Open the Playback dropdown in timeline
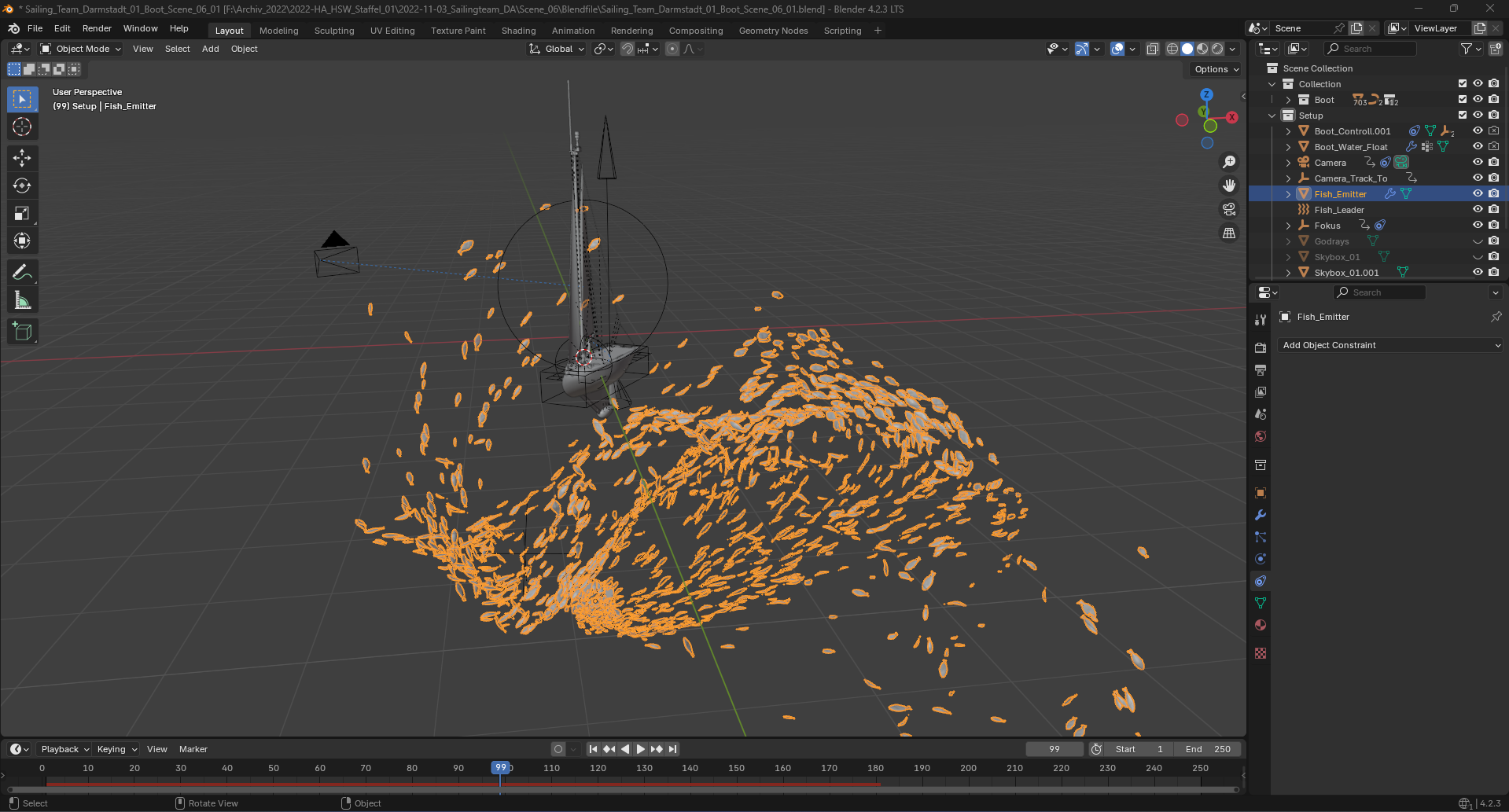Image resolution: width=1509 pixels, height=812 pixels. coord(64,749)
